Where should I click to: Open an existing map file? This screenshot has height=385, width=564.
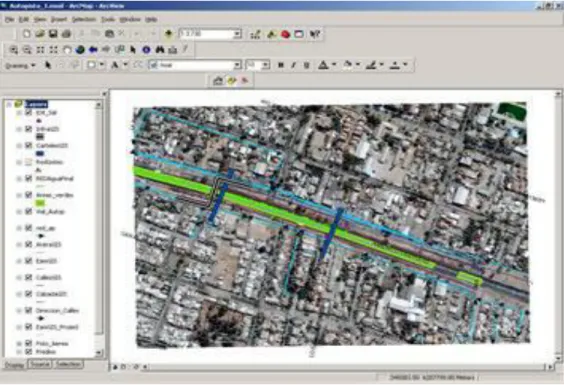[40, 34]
